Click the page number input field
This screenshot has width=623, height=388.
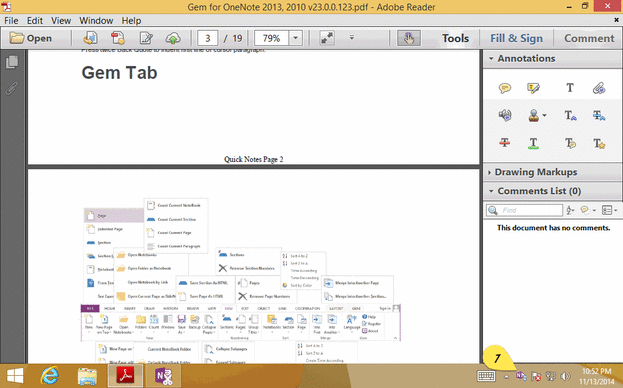pos(207,38)
